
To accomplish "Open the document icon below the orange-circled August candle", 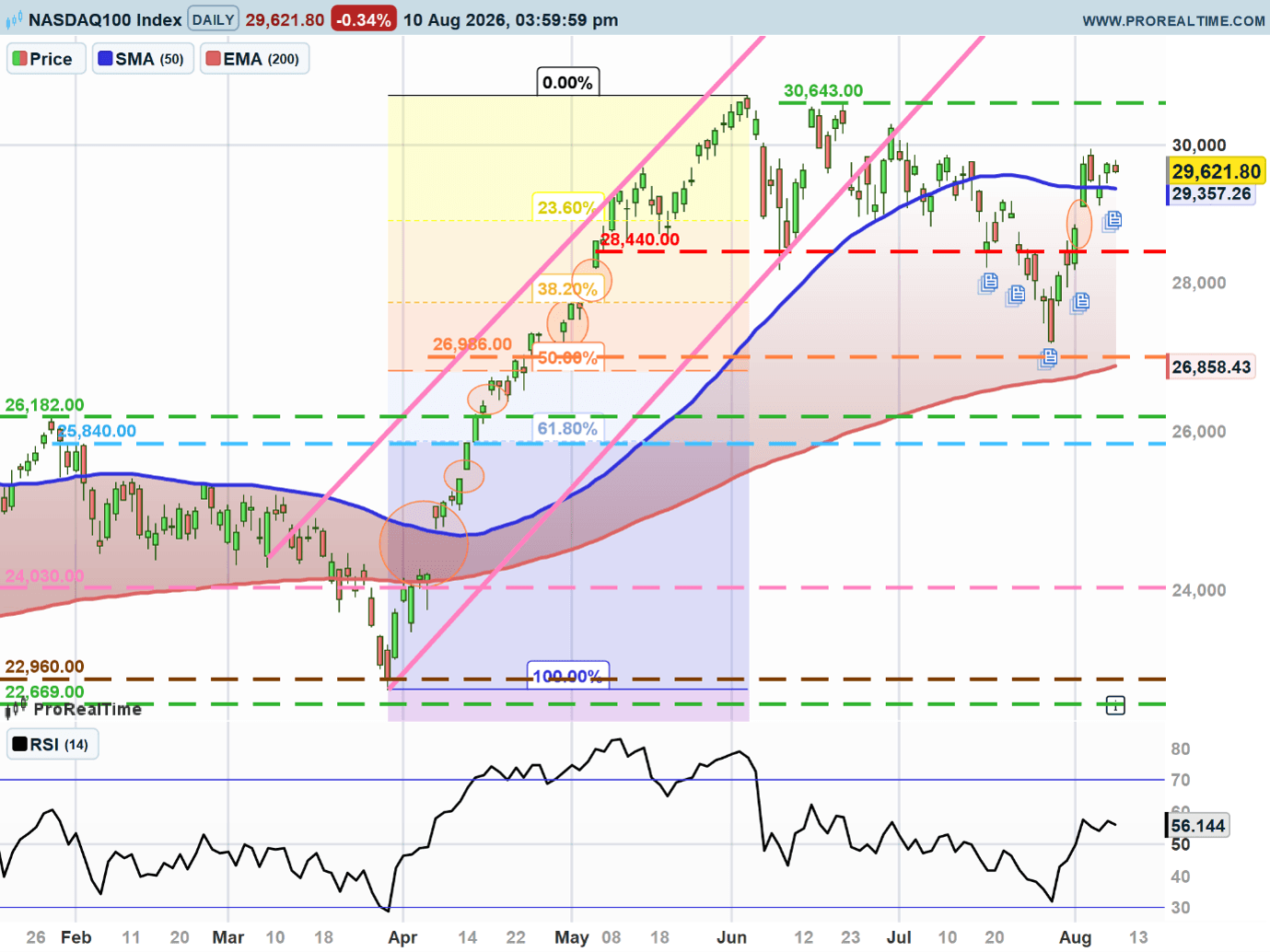I will coord(1080,301).
